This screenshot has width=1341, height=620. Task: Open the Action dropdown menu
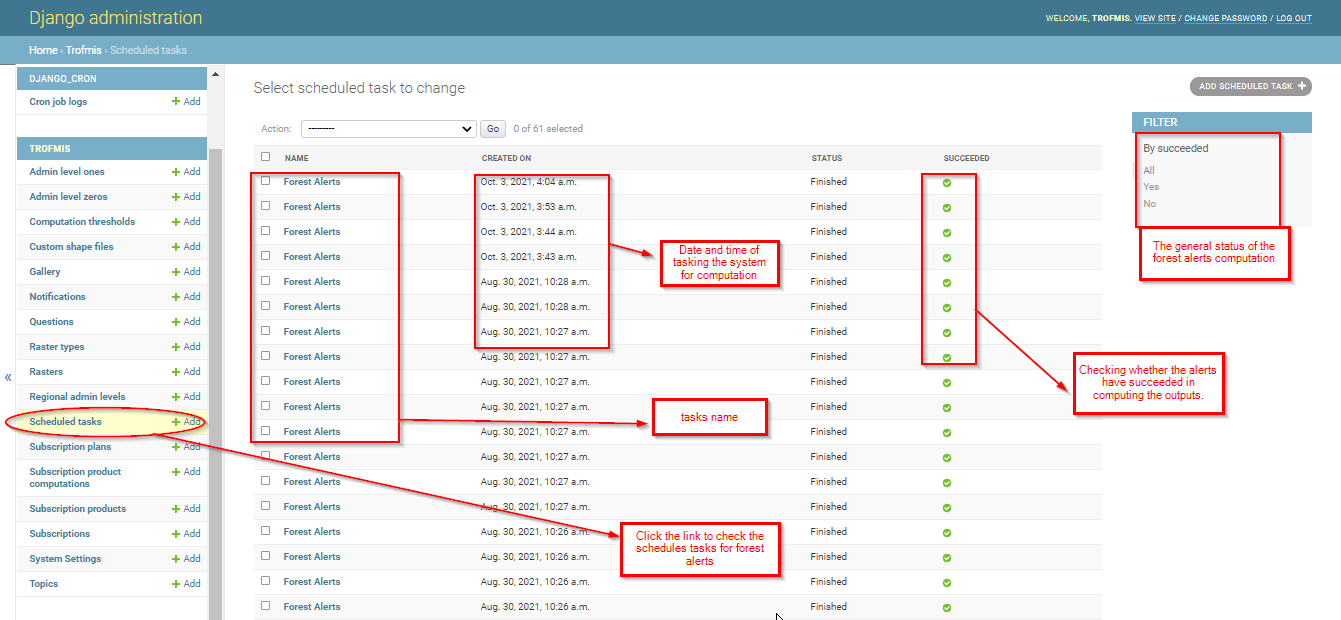[x=389, y=129]
